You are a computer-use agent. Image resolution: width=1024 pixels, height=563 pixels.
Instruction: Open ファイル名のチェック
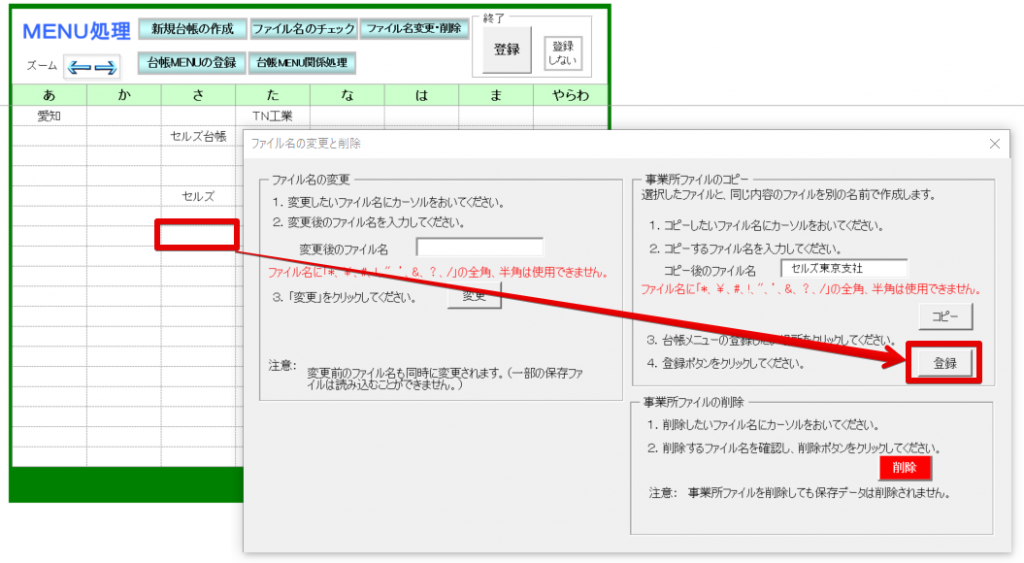pos(304,29)
